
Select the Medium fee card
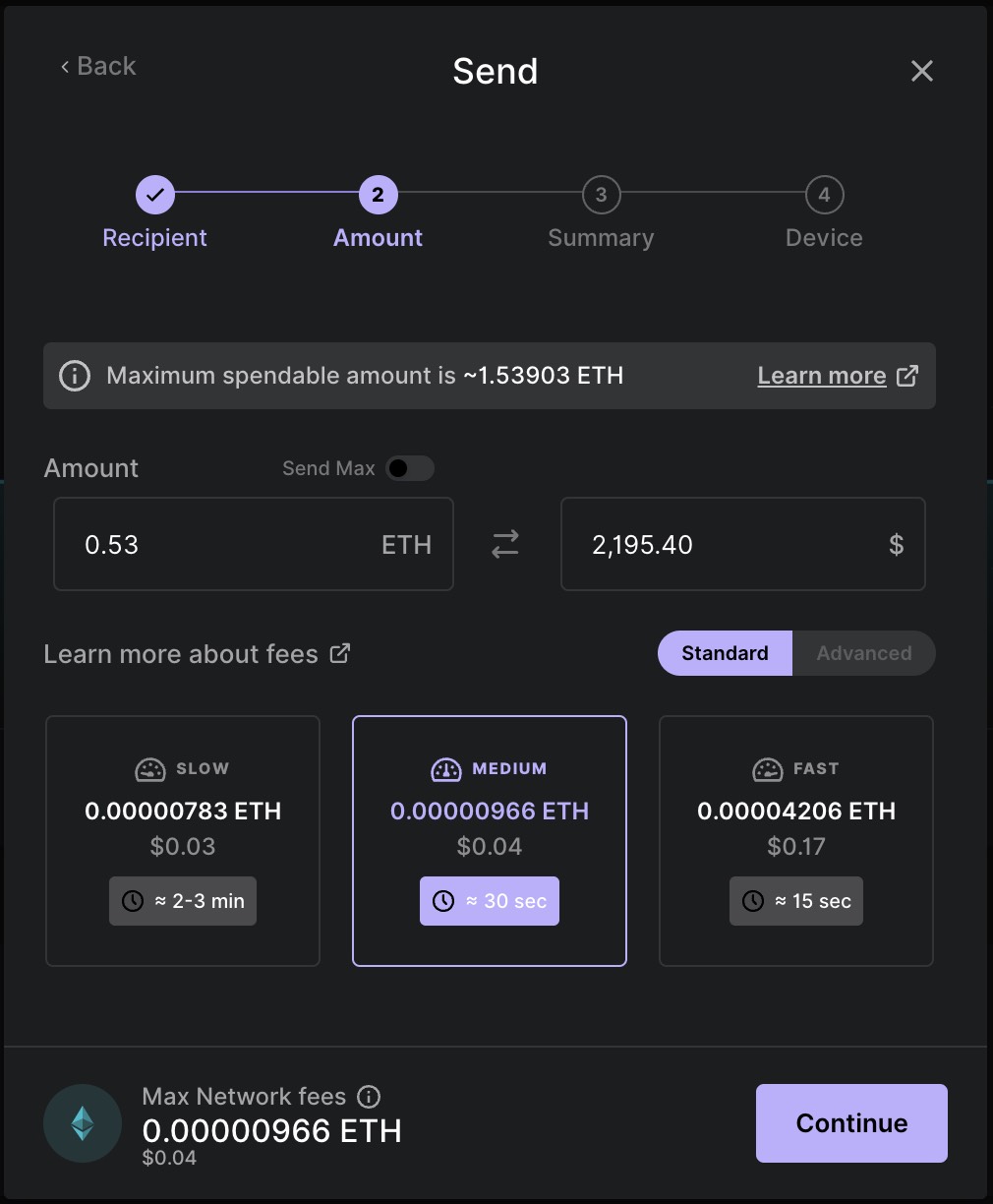pos(490,841)
